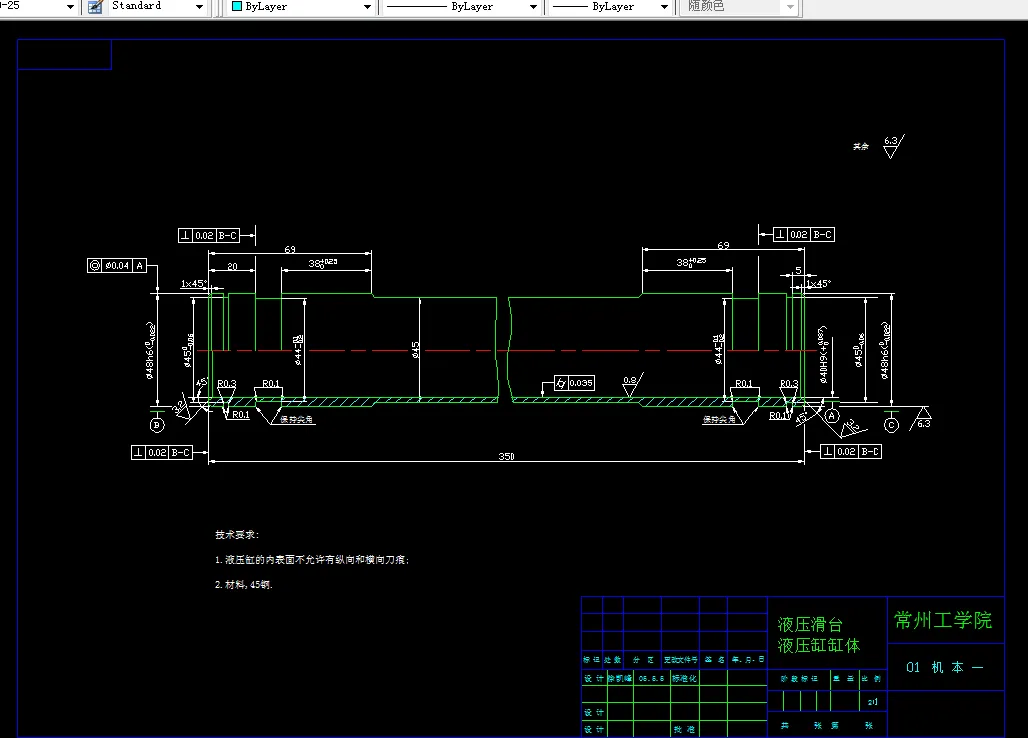Image resolution: width=1028 pixels, height=738 pixels.
Task: Select the 350 overall length dimension
Action: tap(506, 456)
